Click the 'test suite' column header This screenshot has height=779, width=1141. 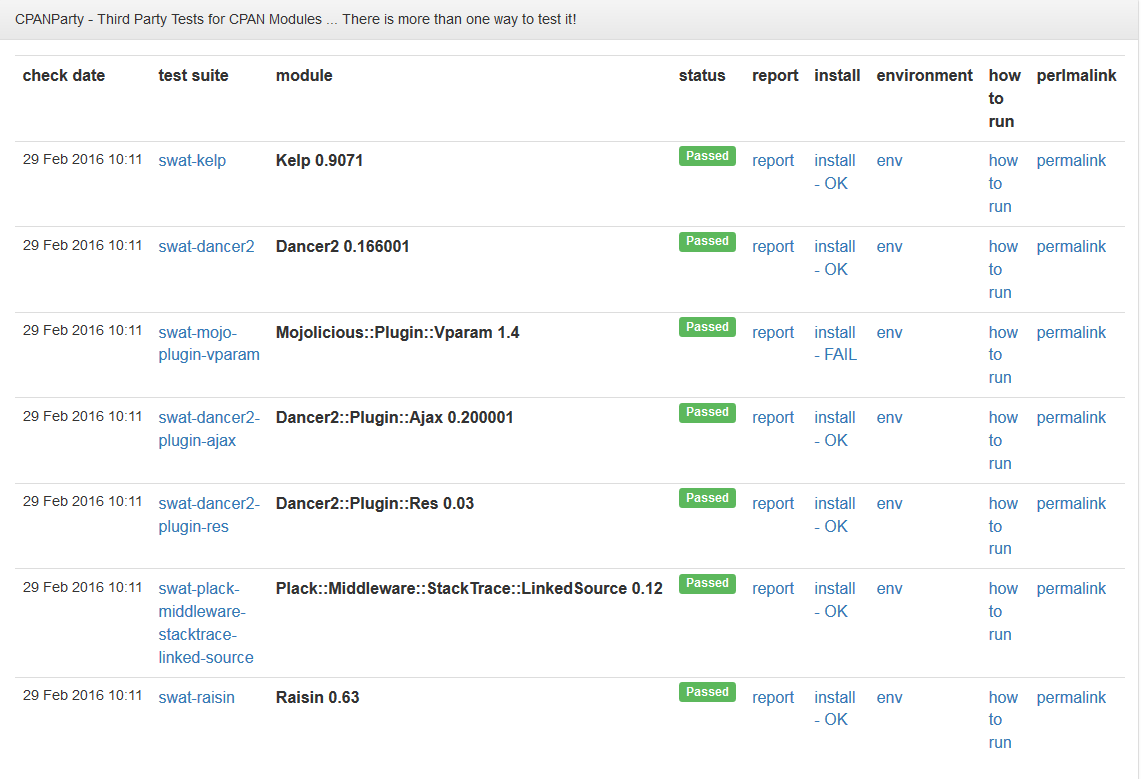(194, 76)
